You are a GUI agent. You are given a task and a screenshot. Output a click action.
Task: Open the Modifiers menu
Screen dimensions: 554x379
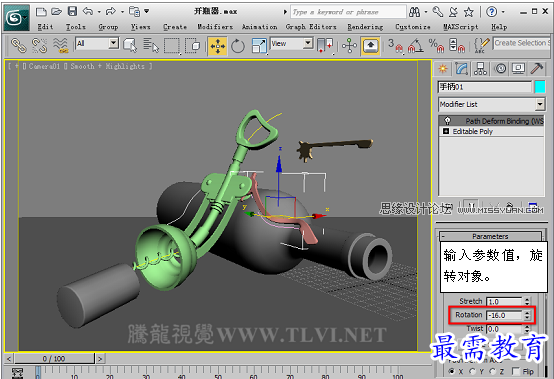pyautogui.click(x=215, y=27)
